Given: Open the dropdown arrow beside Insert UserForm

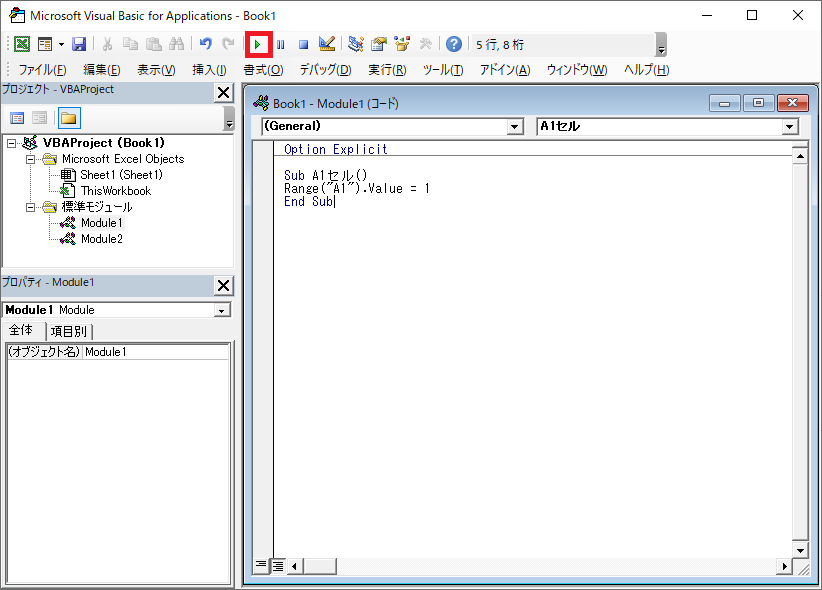Looking at the screenshot, I should (x=61, y=44).
